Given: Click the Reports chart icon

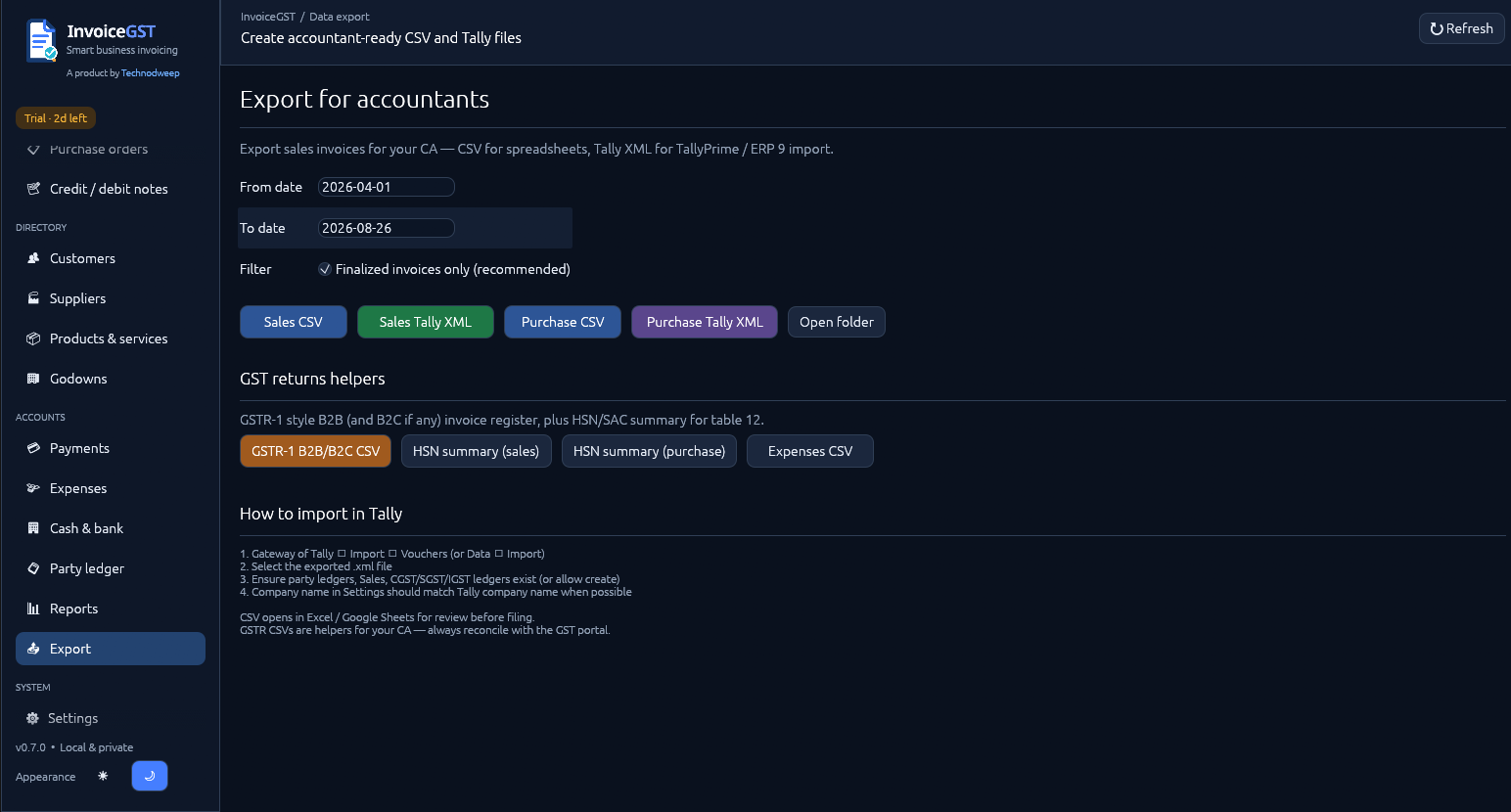Looking at the screenshot, I should [x=33, y=609].
